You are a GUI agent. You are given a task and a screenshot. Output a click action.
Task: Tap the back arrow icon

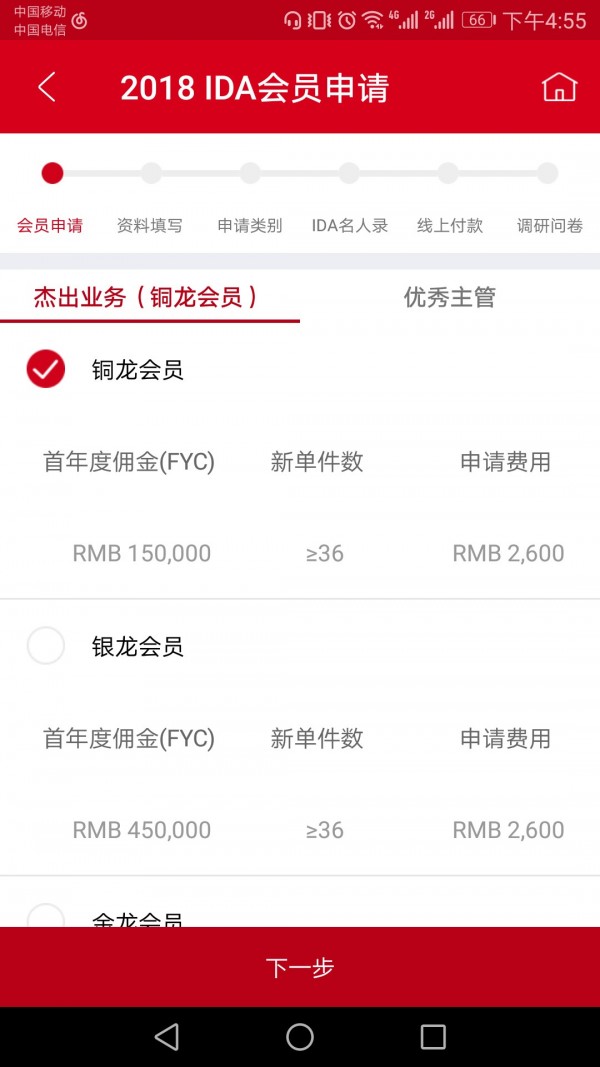tap(46, 87)
